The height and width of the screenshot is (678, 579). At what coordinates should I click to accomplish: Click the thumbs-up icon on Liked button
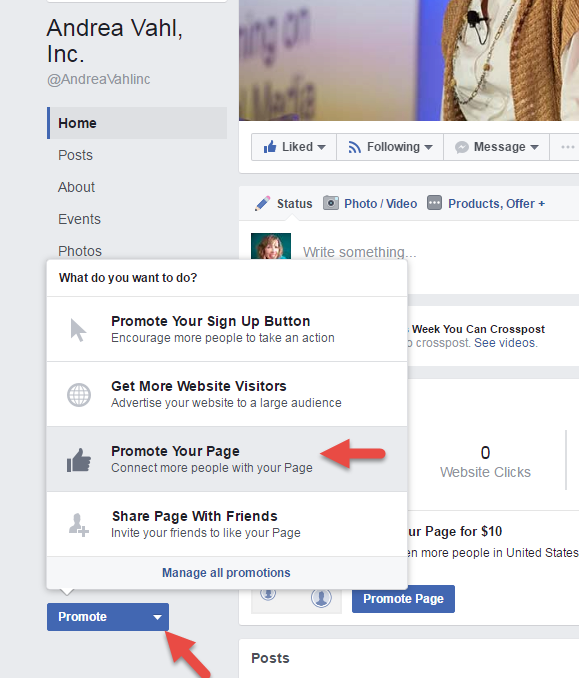pos(270,147)
